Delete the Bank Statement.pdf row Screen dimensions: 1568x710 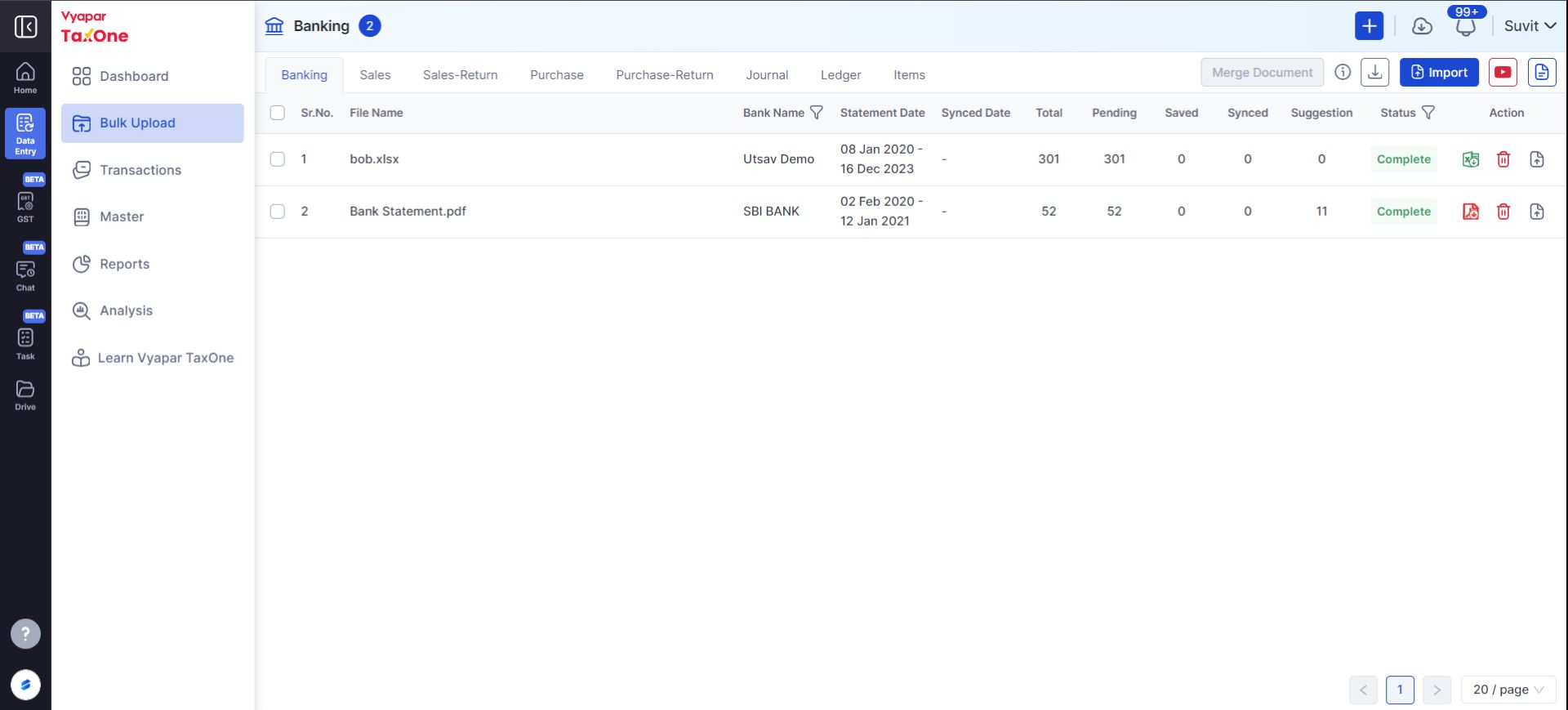click(1503, 212)
